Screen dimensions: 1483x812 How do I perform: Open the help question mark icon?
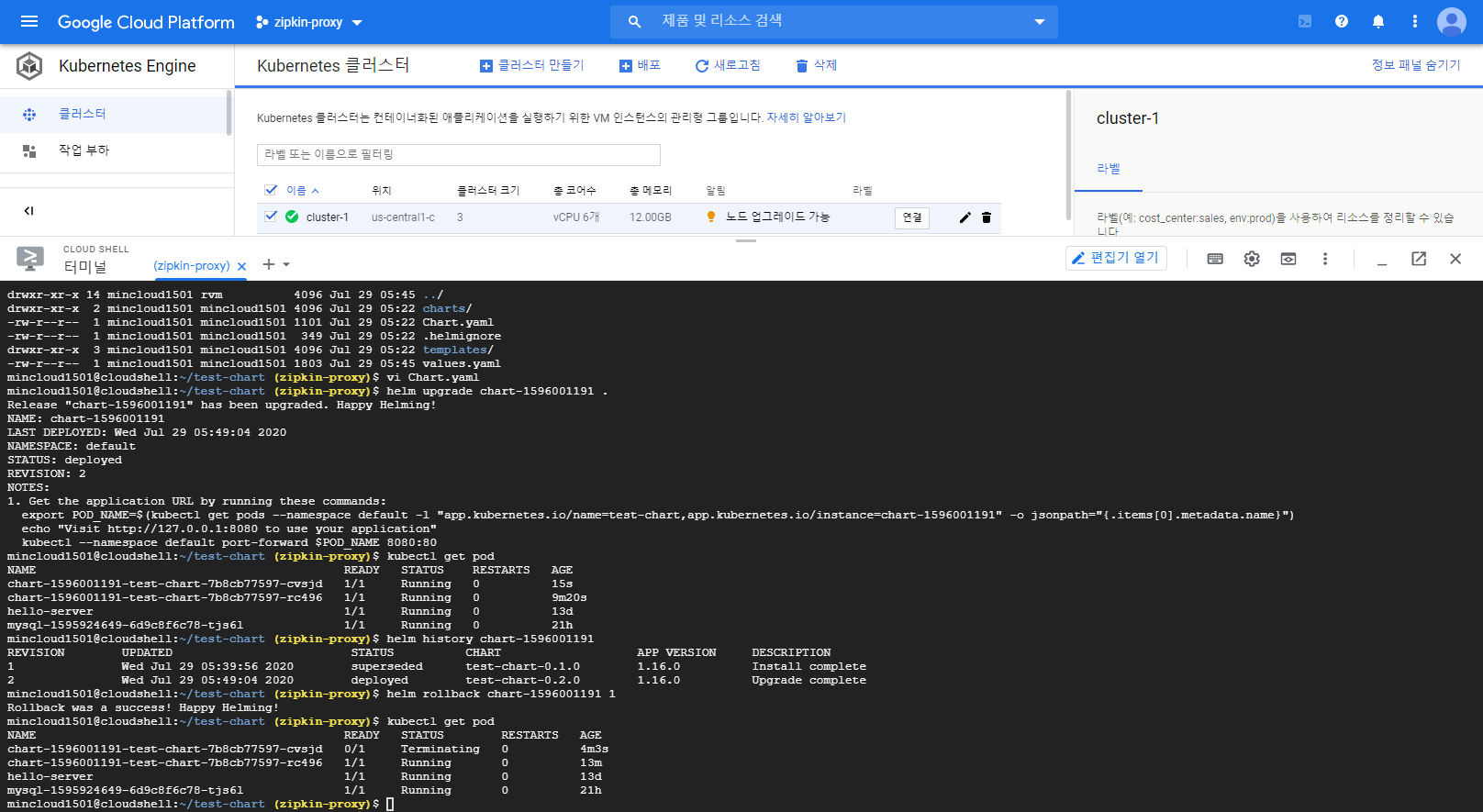click(x=1342, y=21)
